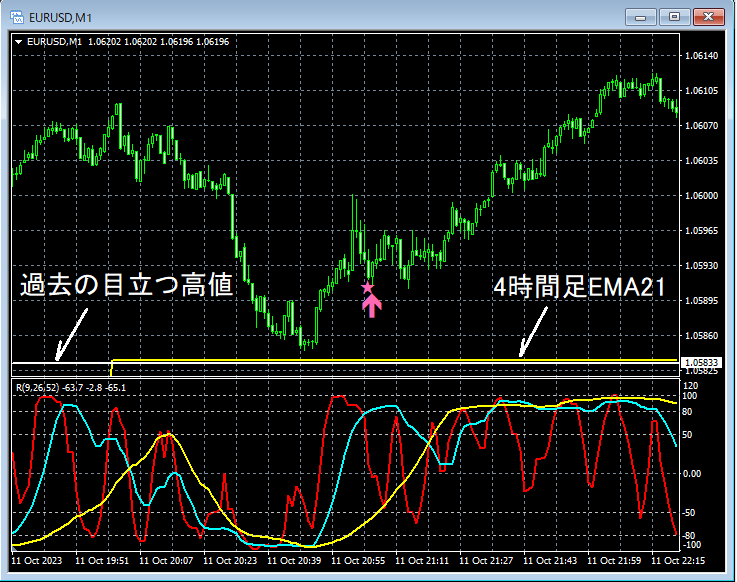Viewport: 737px width, 582px height.
Task: Select the 過去の目立つ高値 text label
Action: pyautogui.click(x=127, y=285)
